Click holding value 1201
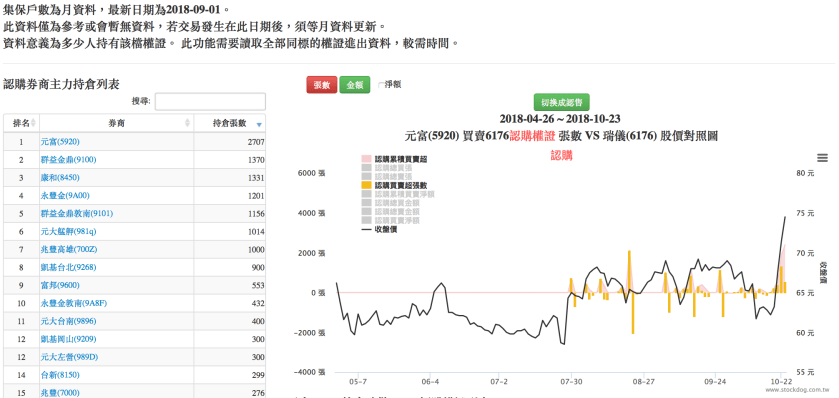The height and width of the screenshot is (398, 839). 256,195
